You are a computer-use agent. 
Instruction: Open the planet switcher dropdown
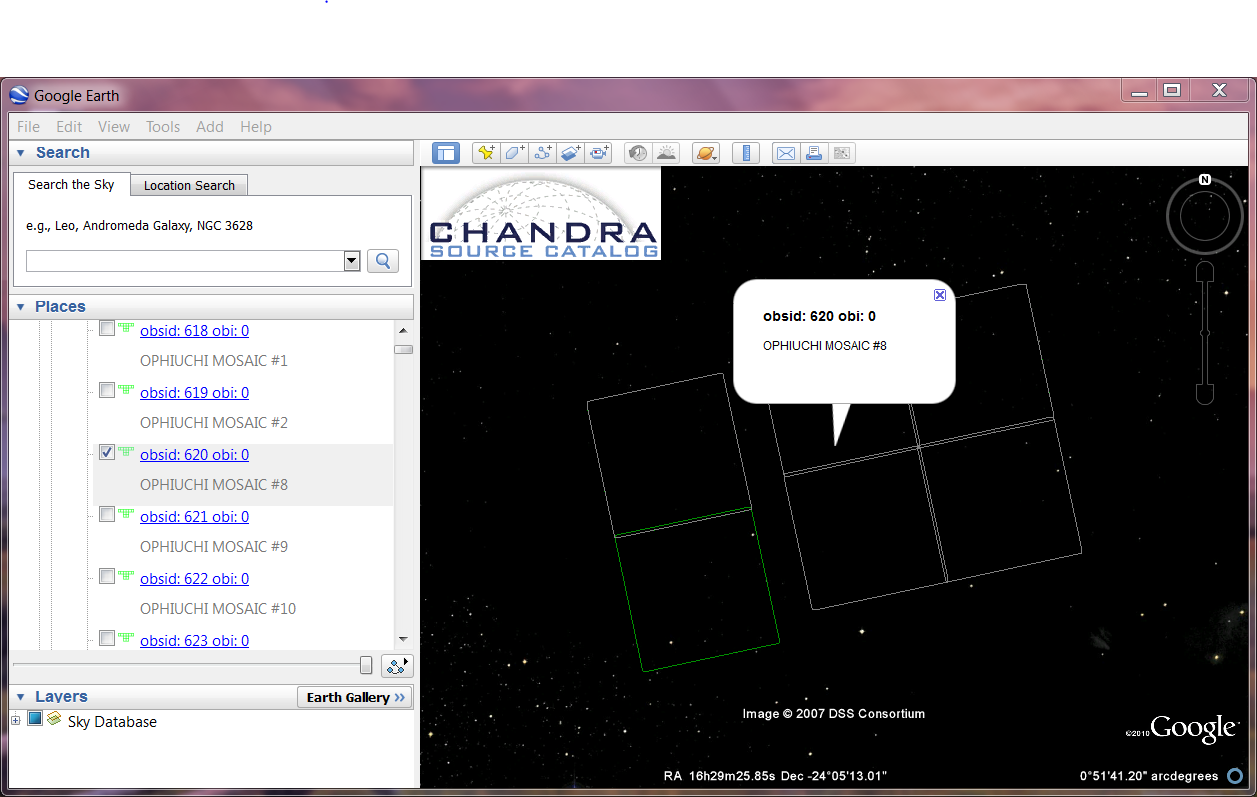tap(706, 153)
